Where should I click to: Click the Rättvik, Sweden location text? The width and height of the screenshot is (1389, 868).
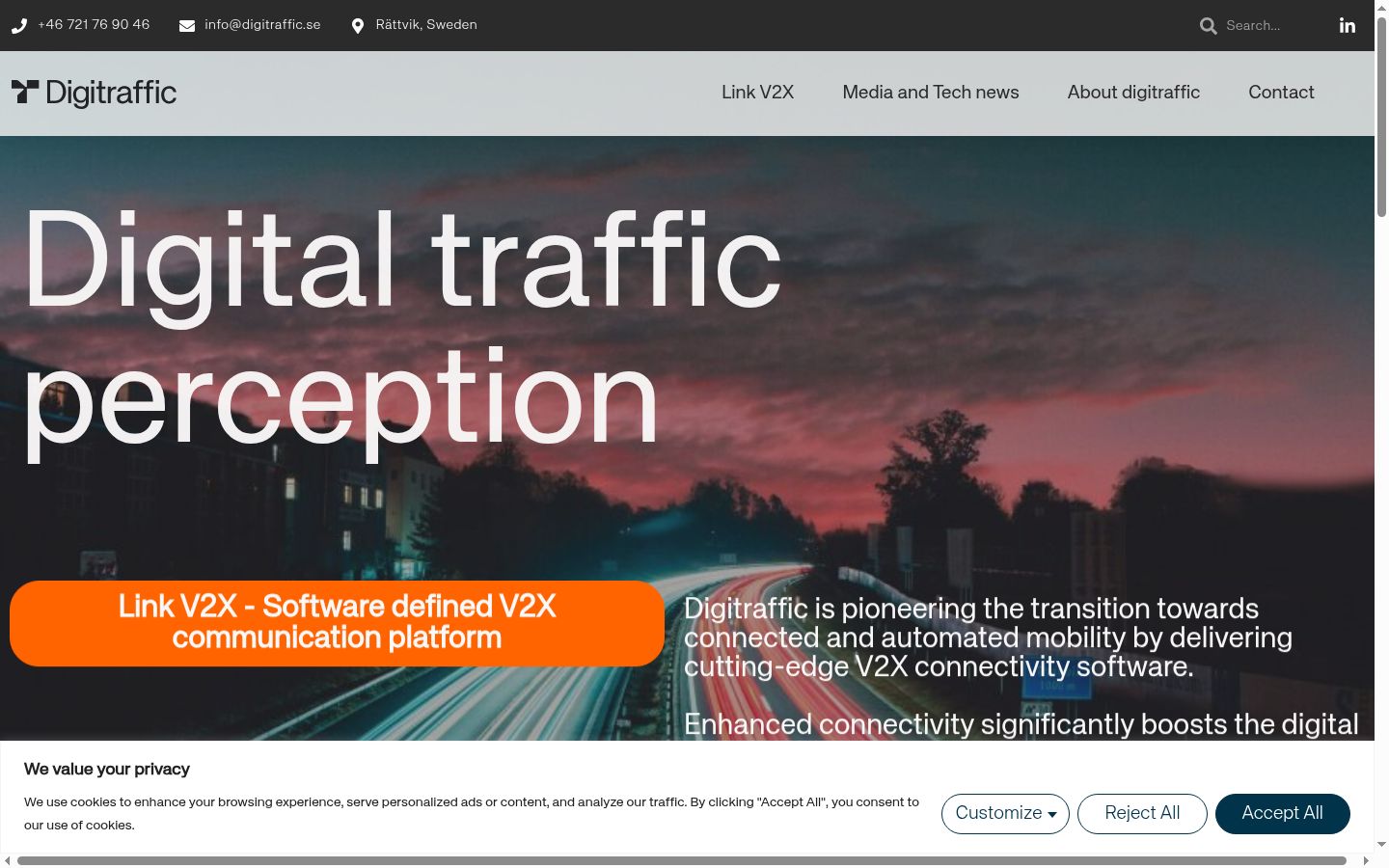426,25
